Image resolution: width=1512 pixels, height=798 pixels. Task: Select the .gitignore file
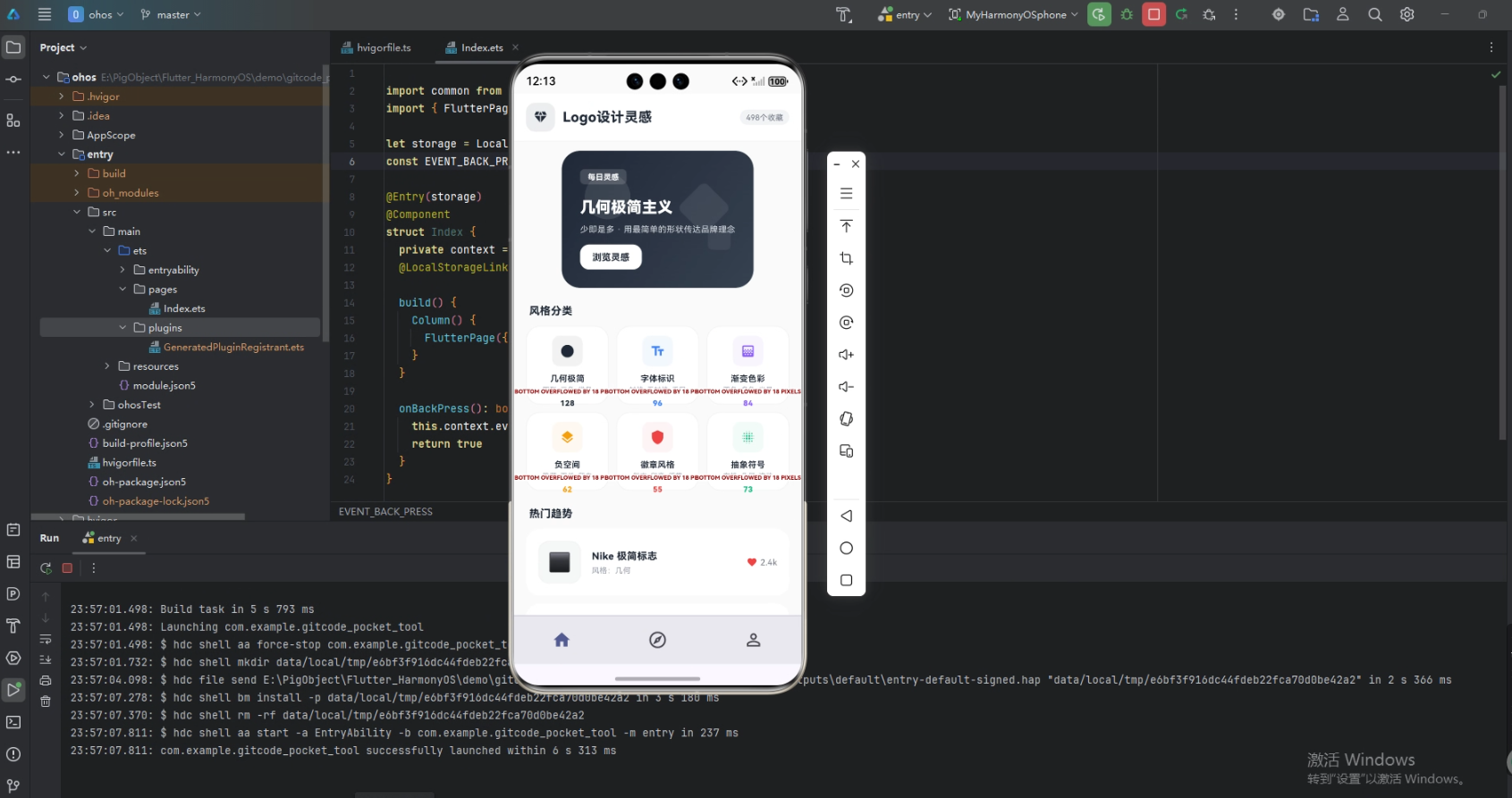click(117, 424)
